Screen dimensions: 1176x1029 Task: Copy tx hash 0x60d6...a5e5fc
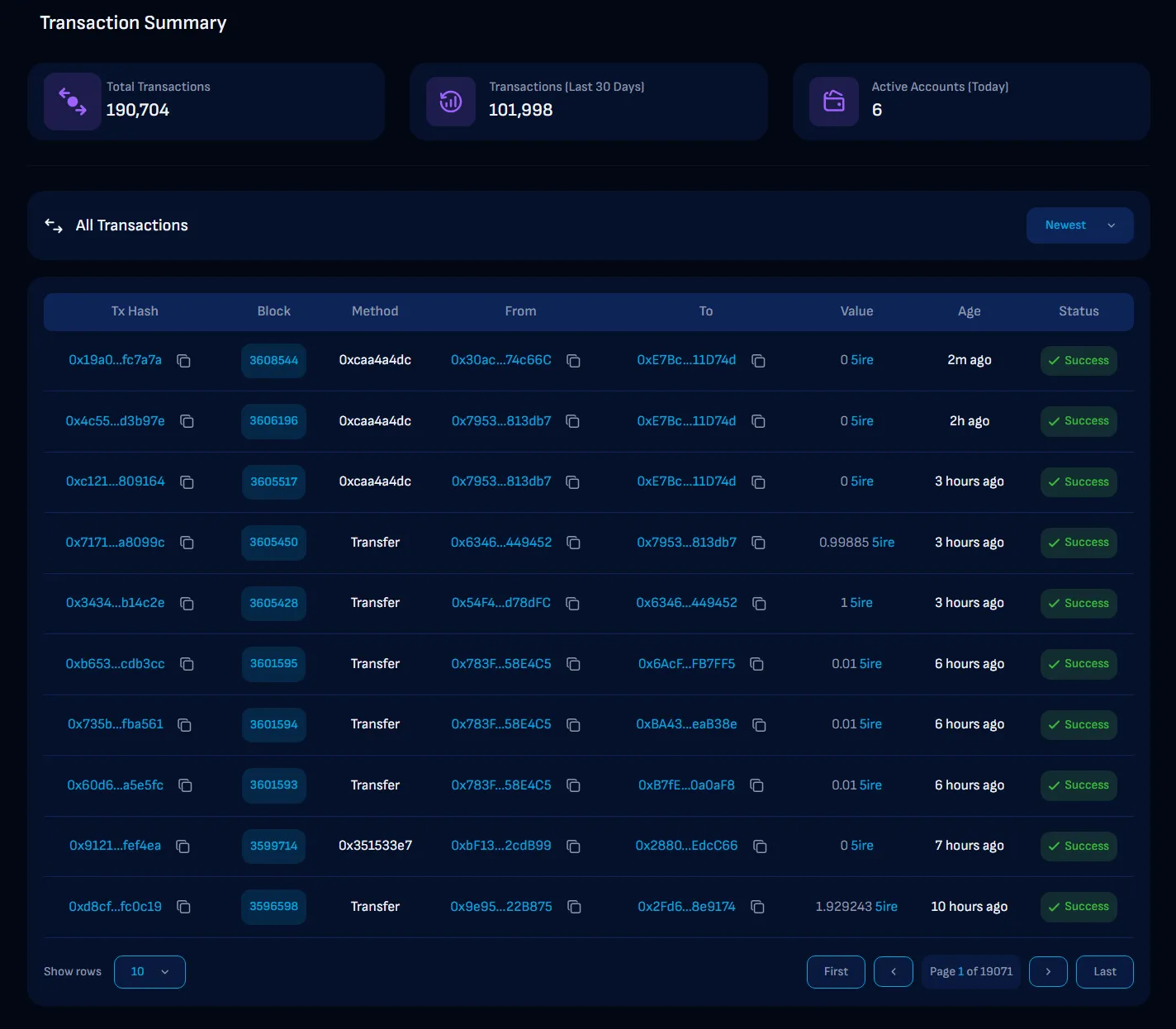[186, 785]
